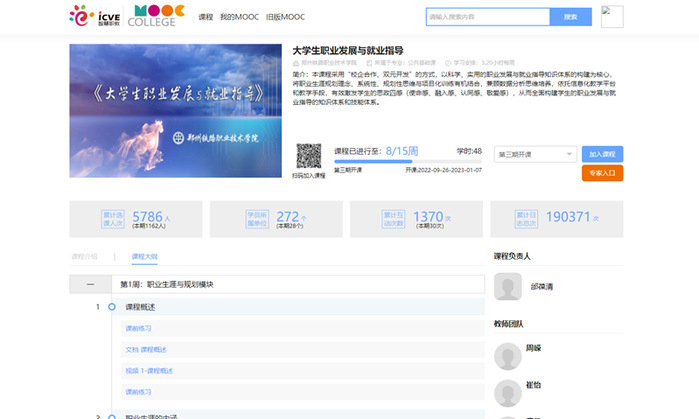Click the 8/15周 course progress bar
Viewport: 699px width, 419px height.
pos(408,161)
